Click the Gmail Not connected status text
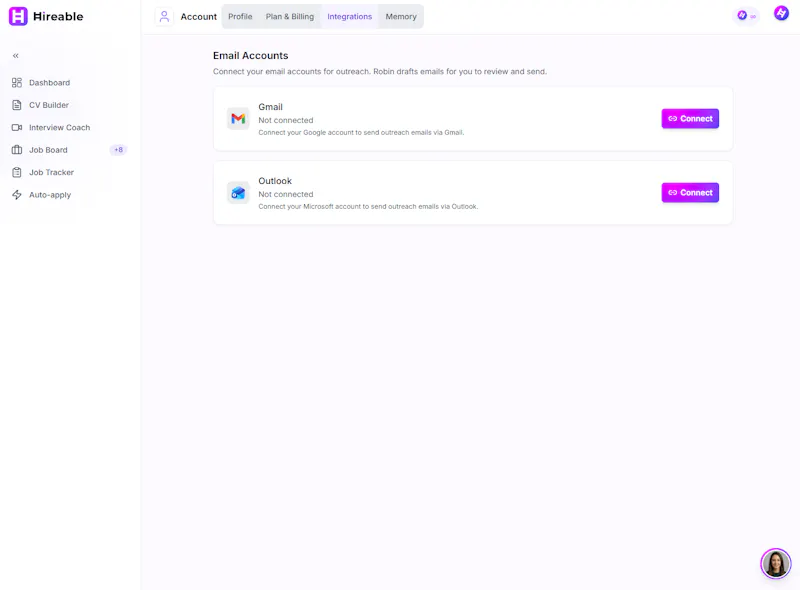This screenshot has height=590, width=800. 286,120
